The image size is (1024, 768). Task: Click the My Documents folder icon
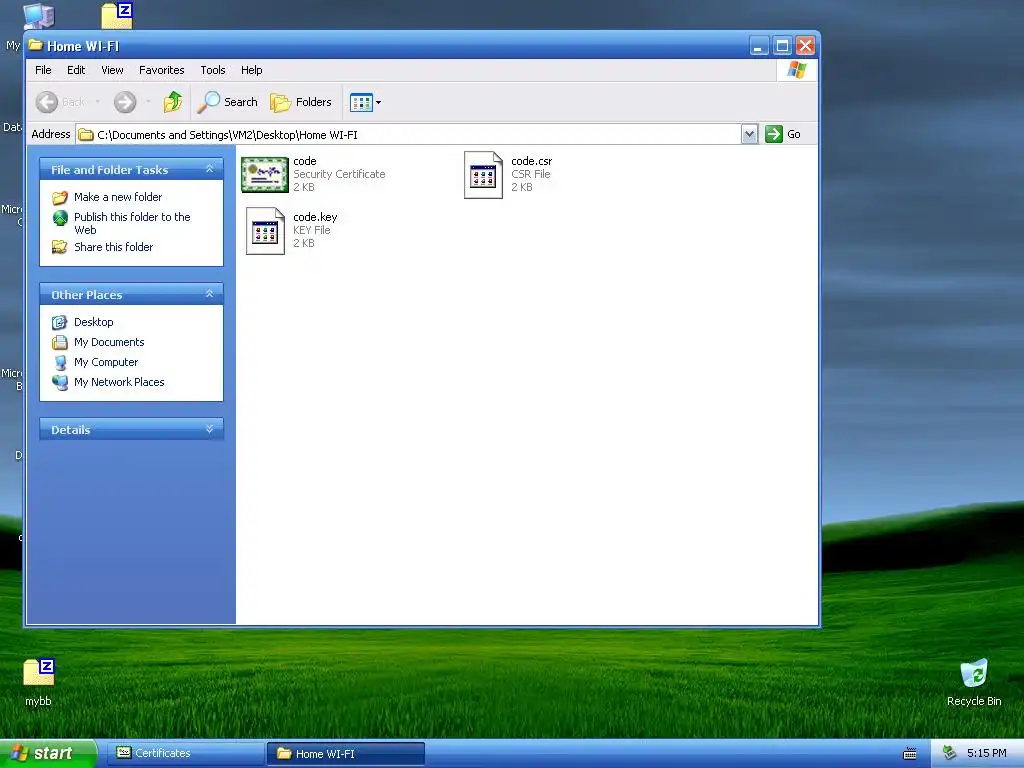60,342
